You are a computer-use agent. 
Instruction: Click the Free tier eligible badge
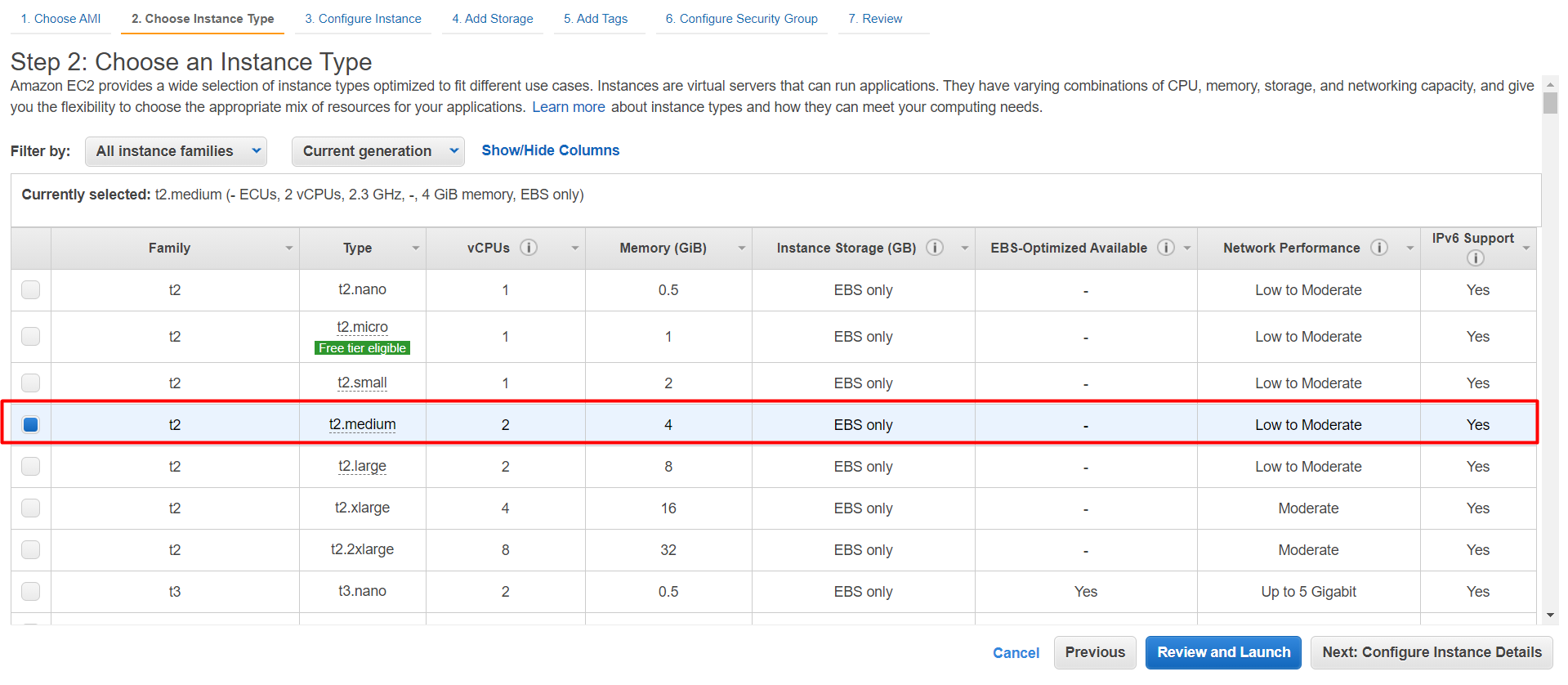pyautogui.click(x=362, y=348)
